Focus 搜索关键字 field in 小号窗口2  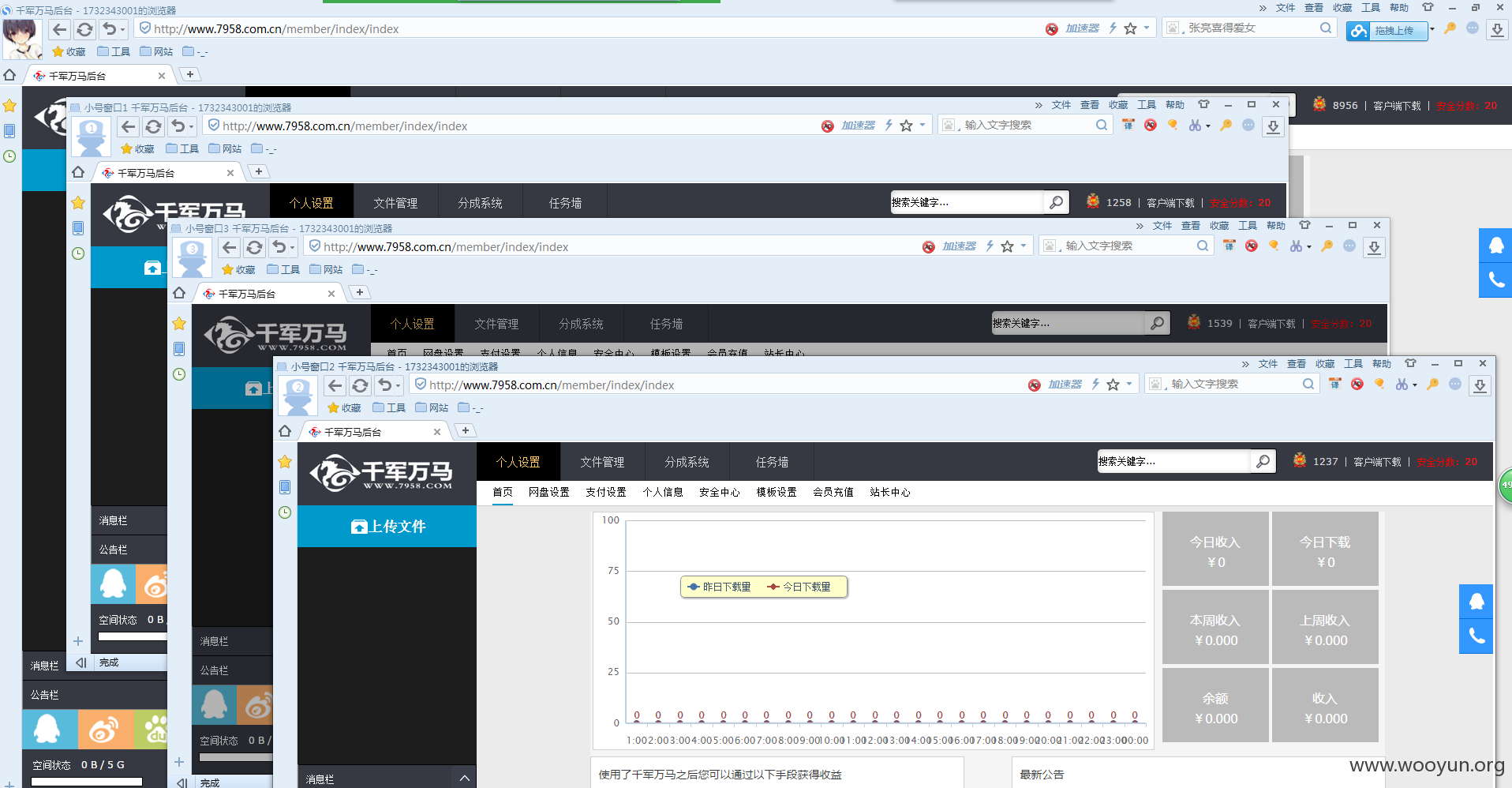pos(1173,461)
